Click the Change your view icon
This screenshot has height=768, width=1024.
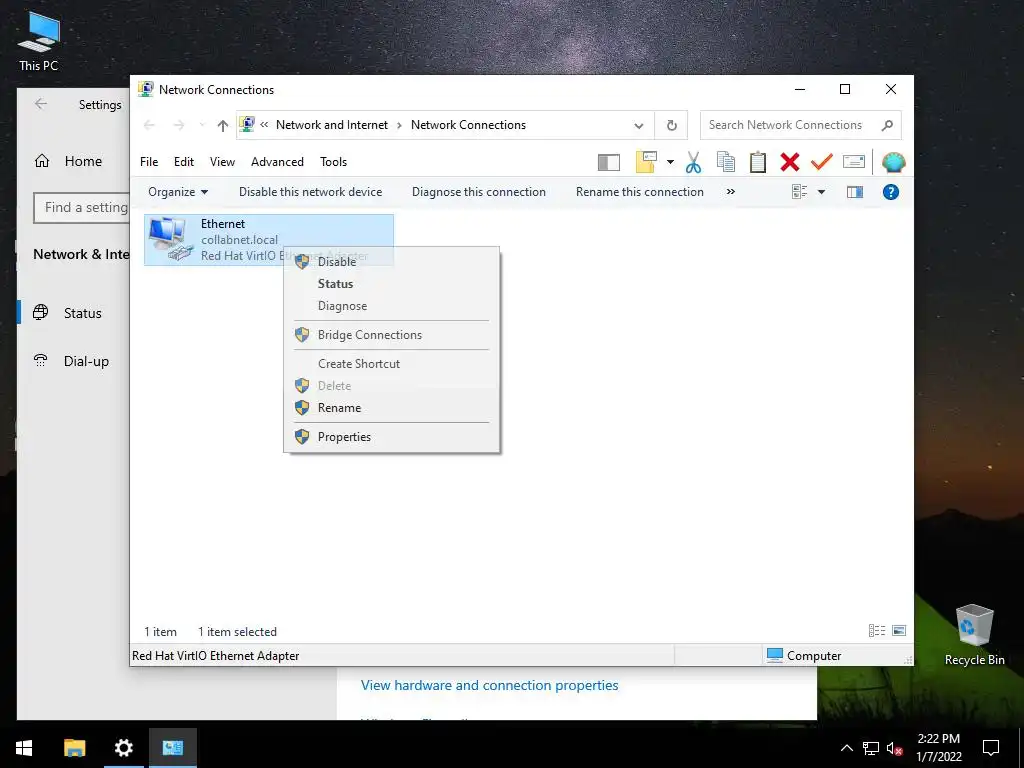pyautogui.click(x=800, y=192)
